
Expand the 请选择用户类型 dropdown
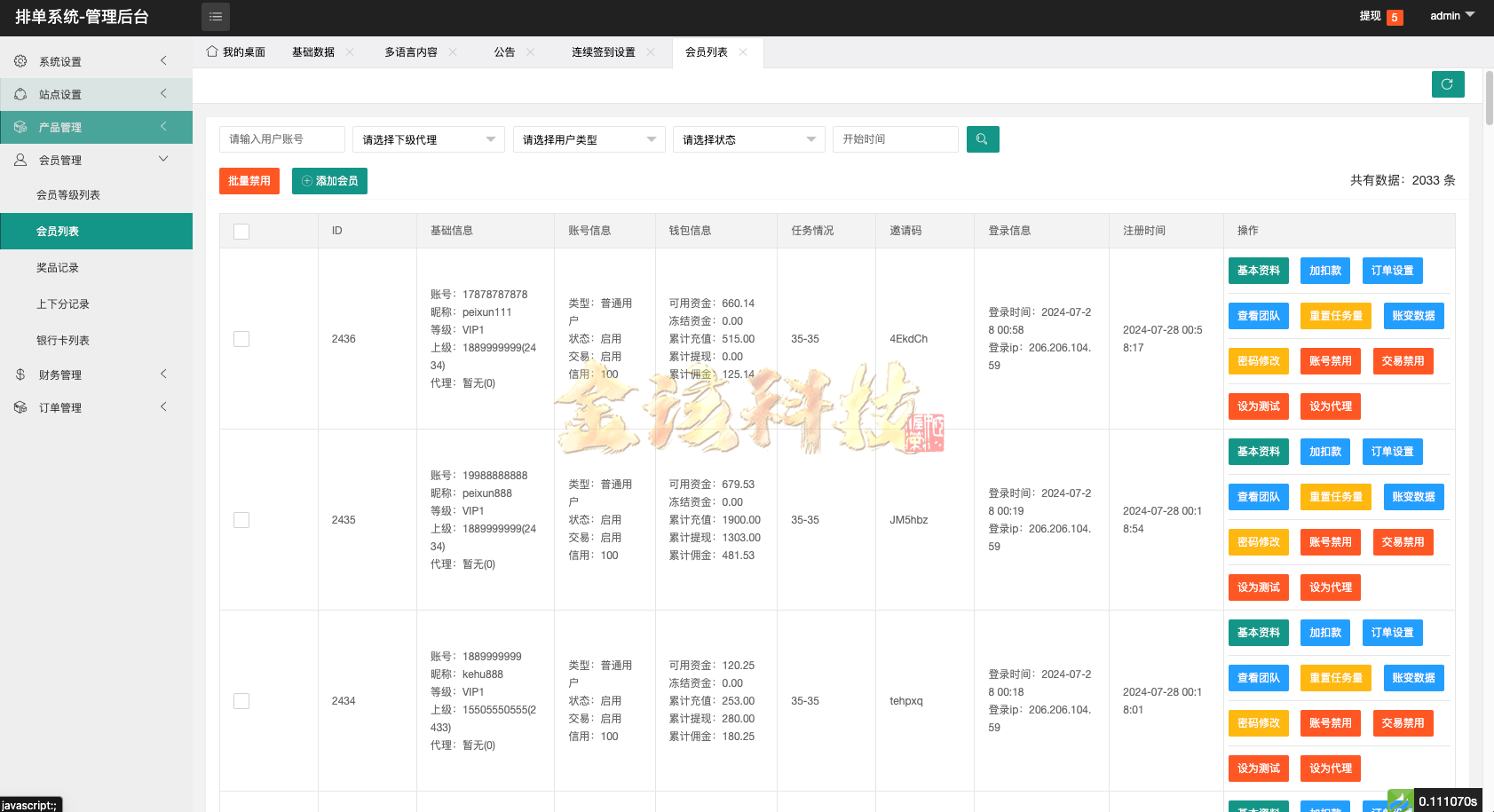point(589,138)
